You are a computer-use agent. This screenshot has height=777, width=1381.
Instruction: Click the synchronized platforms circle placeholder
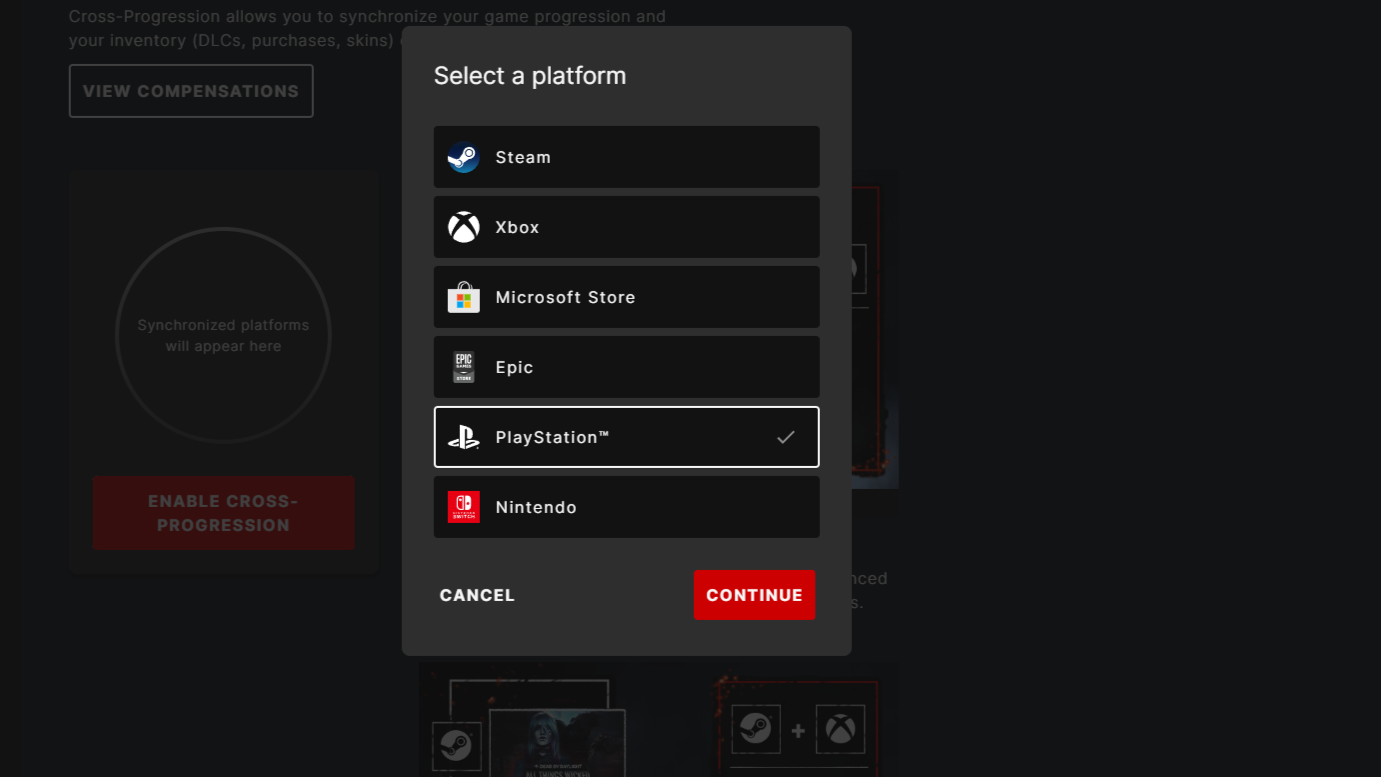(223, 336)
